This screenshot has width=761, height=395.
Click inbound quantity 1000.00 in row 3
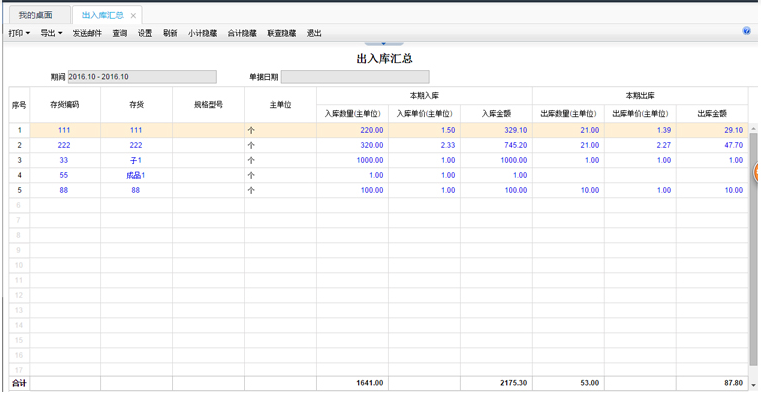point(370,160)
